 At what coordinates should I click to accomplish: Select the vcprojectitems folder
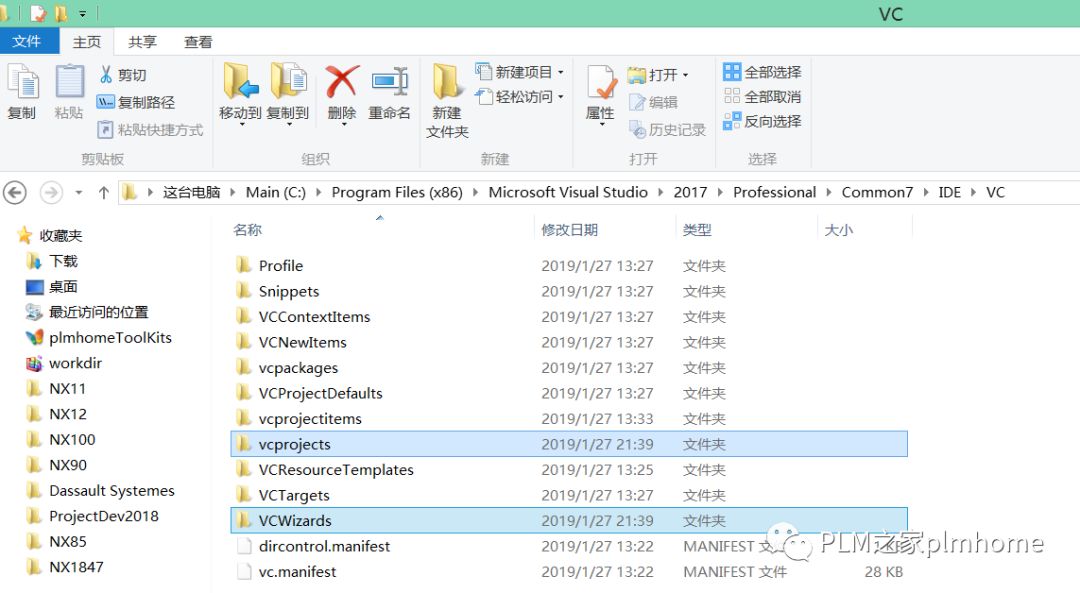pos(569,419)
